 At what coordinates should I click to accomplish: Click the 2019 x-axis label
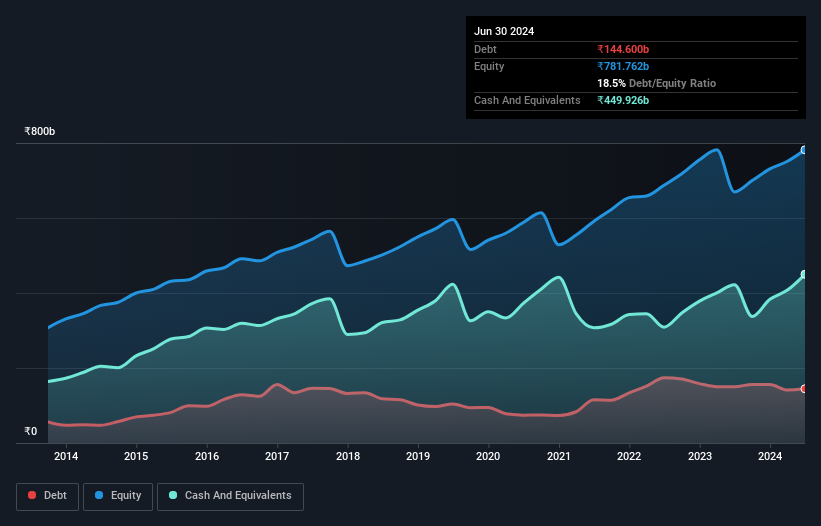418,456
